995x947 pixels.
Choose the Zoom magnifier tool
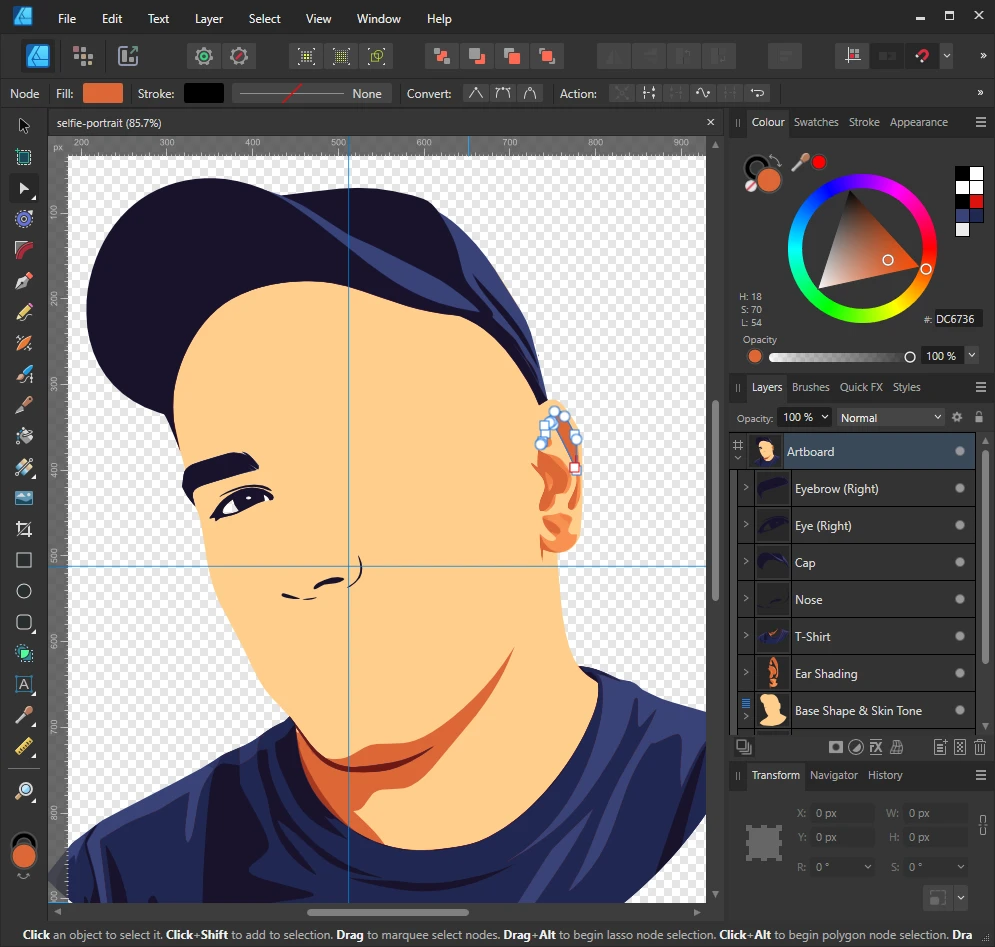point(24,791)
